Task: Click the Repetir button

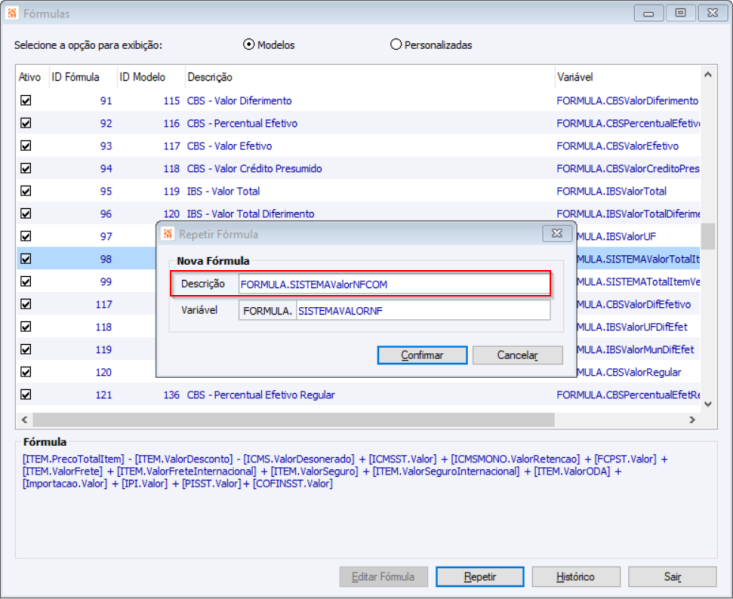Action: [x=480, y=577]
